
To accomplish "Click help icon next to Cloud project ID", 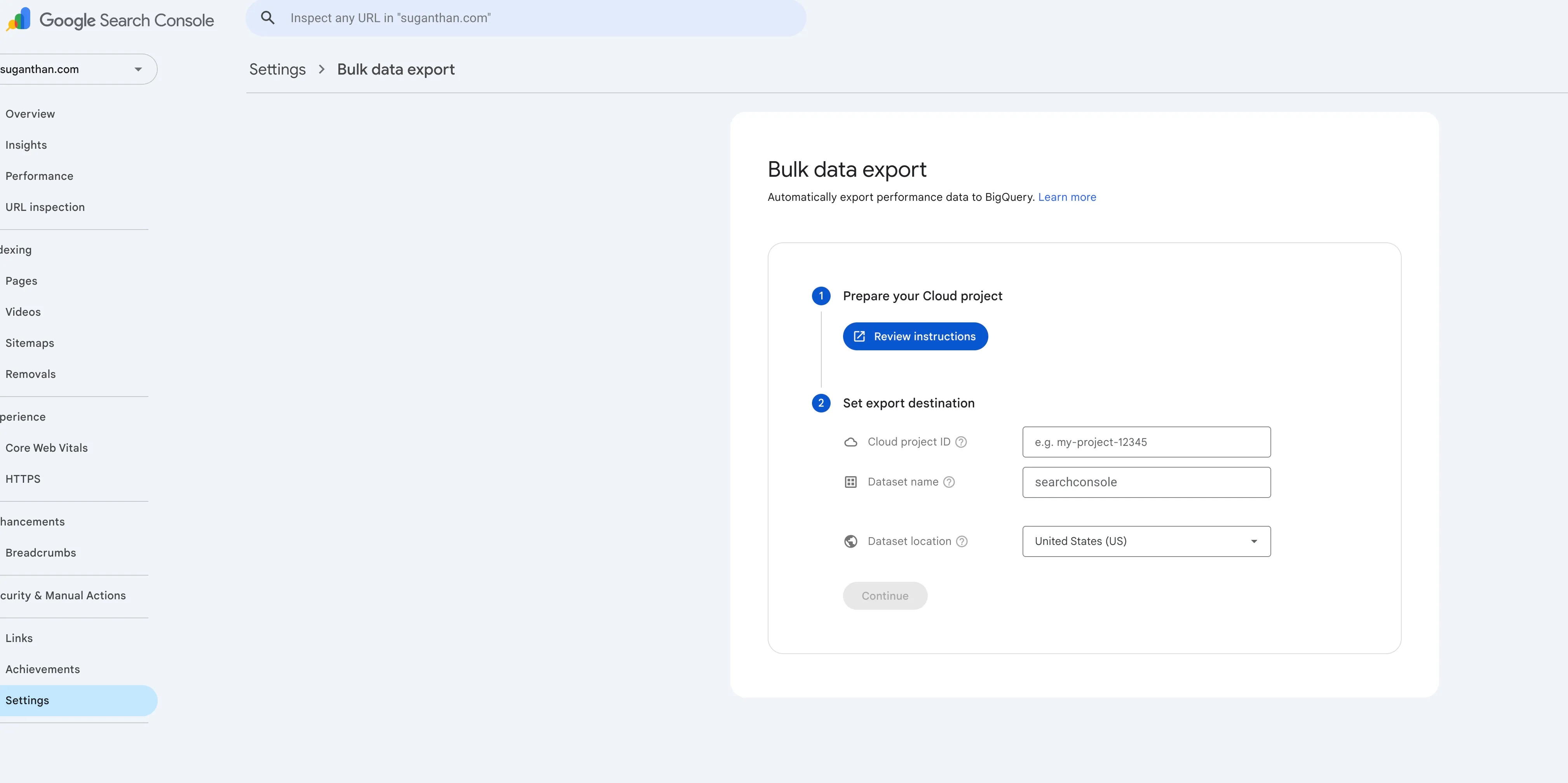I will click(x=961, y=442).
